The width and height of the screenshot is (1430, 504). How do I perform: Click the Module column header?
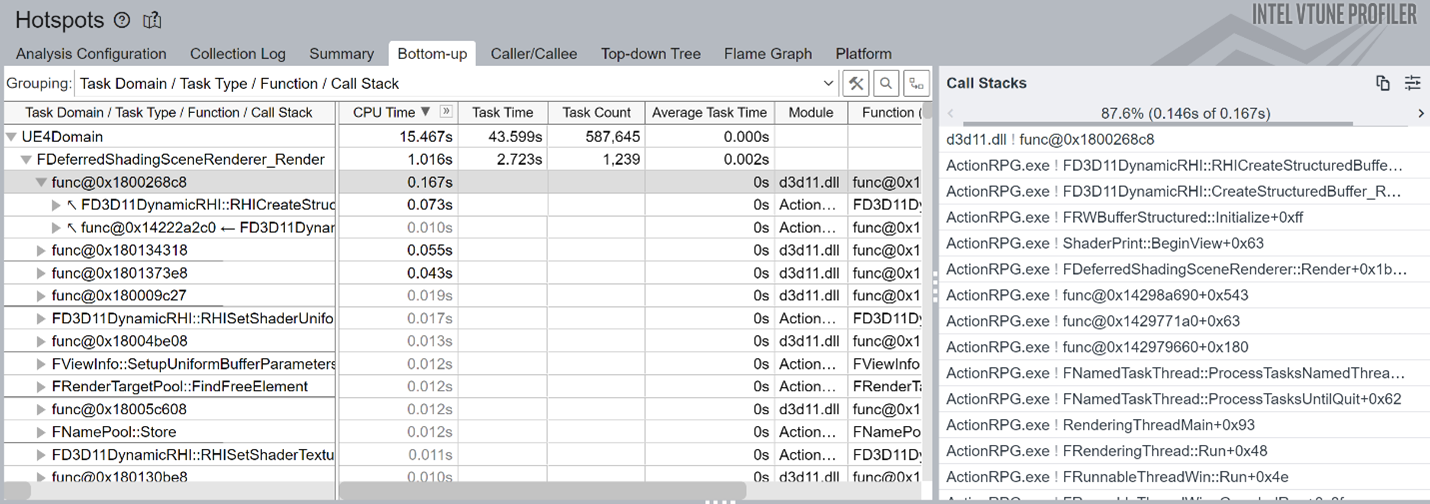pyautogui.click(x=810, y=113)
